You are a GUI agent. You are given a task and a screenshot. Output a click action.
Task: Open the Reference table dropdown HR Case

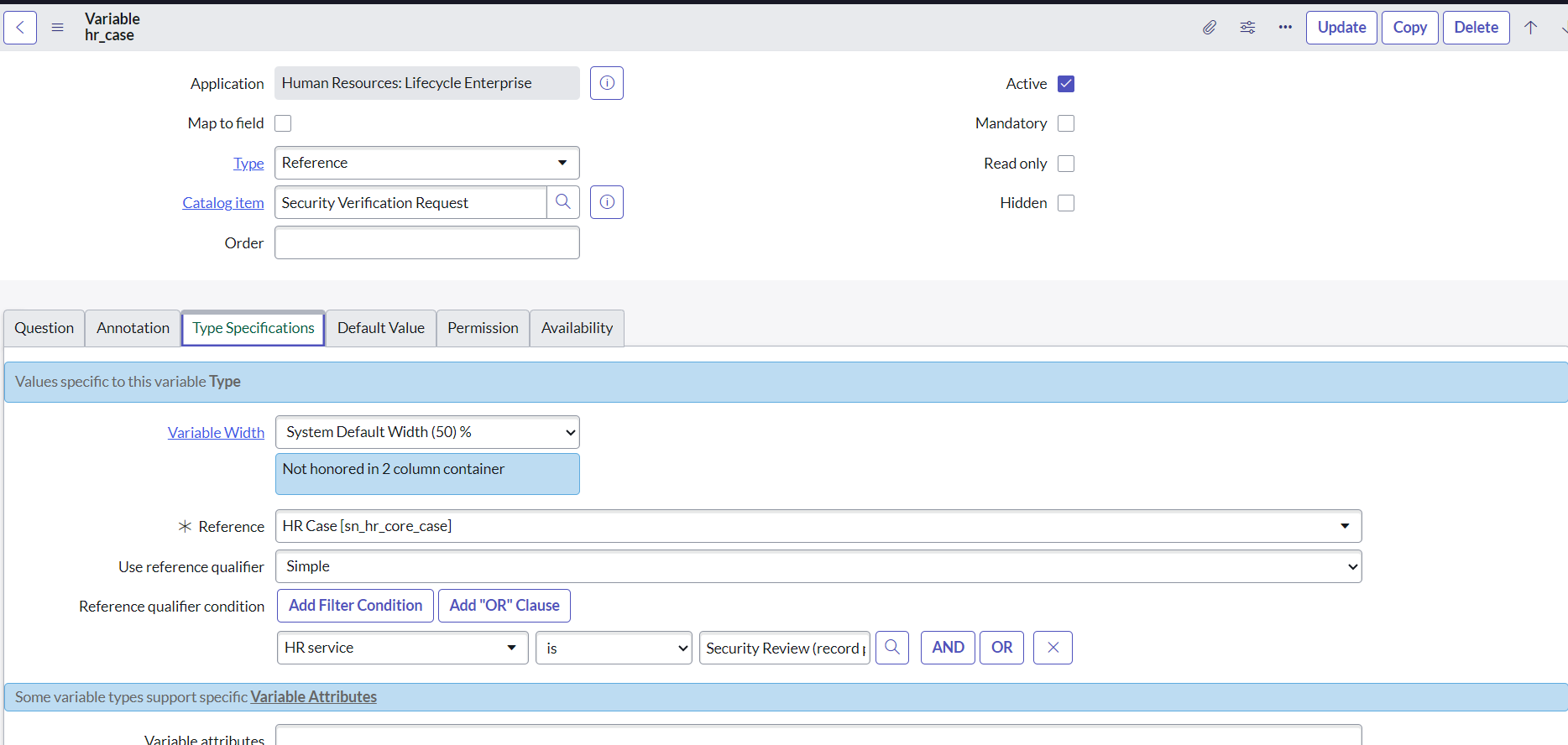pyautogui.click(x=818, y=526)
